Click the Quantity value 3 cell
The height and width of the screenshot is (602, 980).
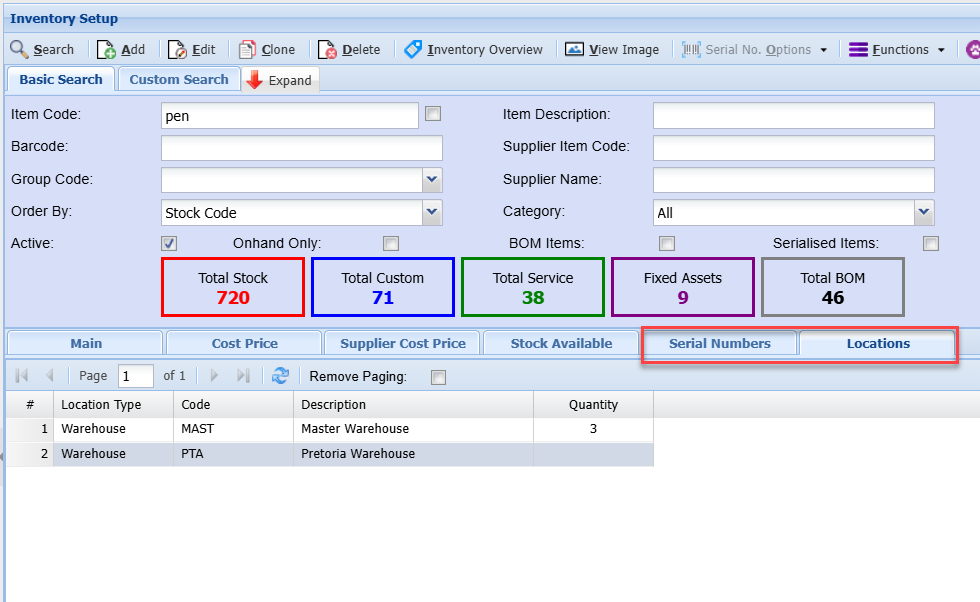point(593,429)
